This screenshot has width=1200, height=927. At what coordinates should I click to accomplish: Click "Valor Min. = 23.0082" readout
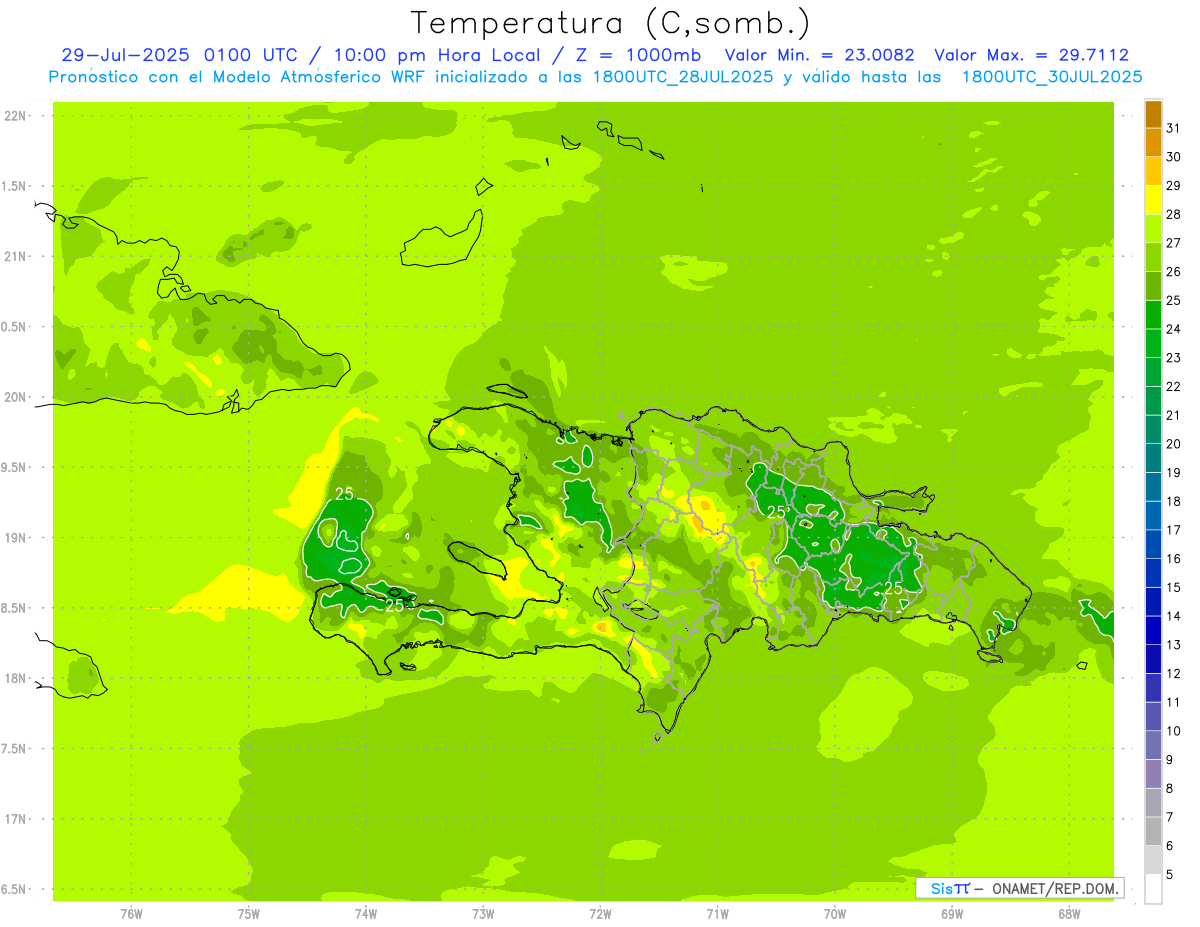819,55
